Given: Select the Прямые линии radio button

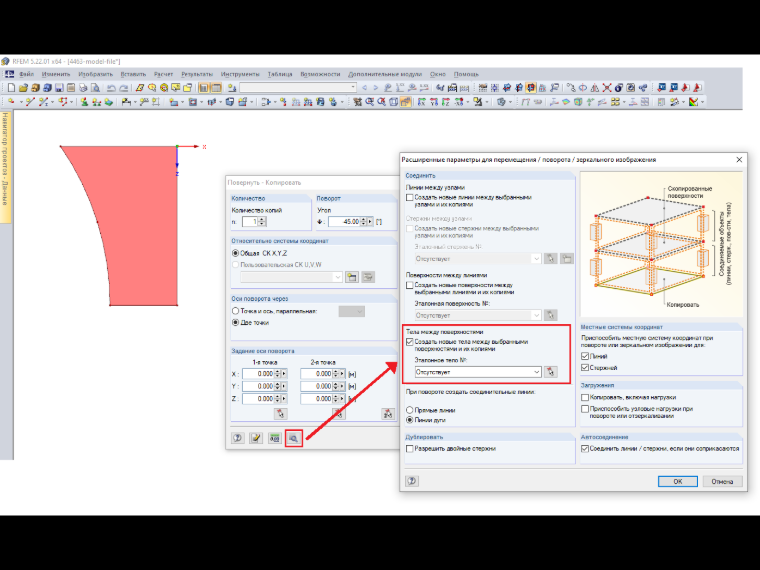Looking at the screenshot, I should pos(410,410).
